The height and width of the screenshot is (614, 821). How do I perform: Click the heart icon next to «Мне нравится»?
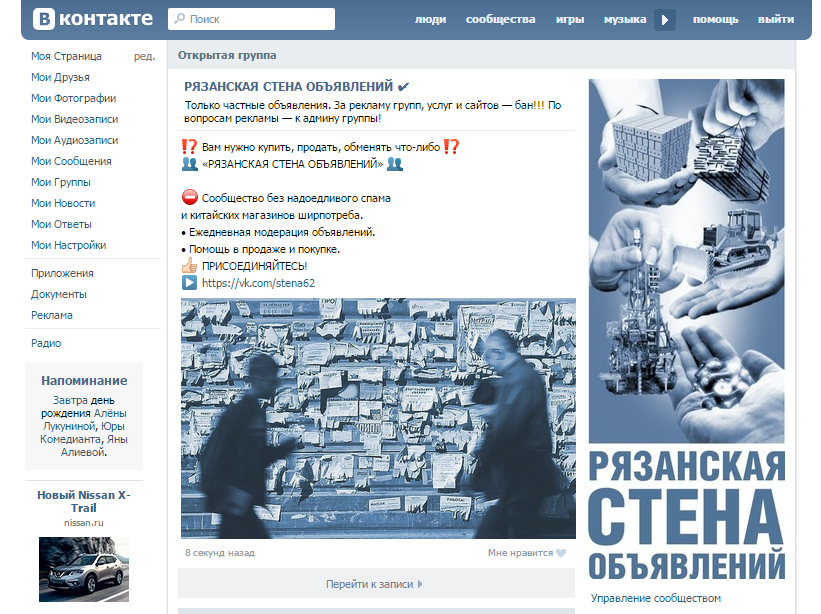(x=561, y=553)
